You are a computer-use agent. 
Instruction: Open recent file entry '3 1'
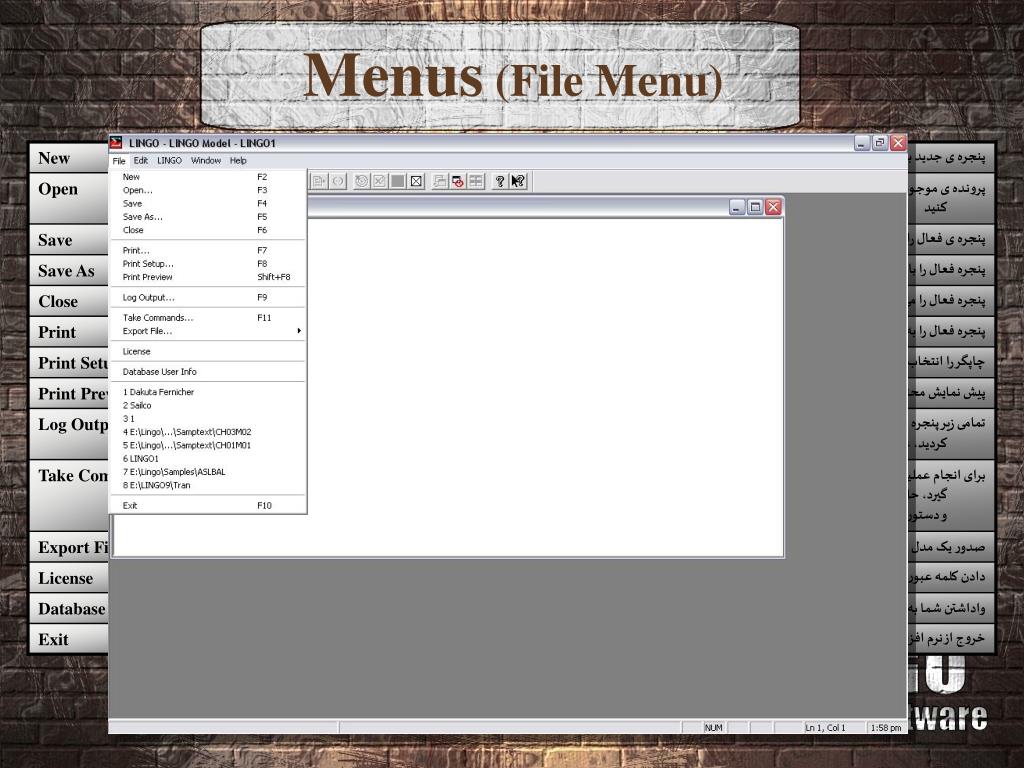pyautogui.click(x=208, y=419)
